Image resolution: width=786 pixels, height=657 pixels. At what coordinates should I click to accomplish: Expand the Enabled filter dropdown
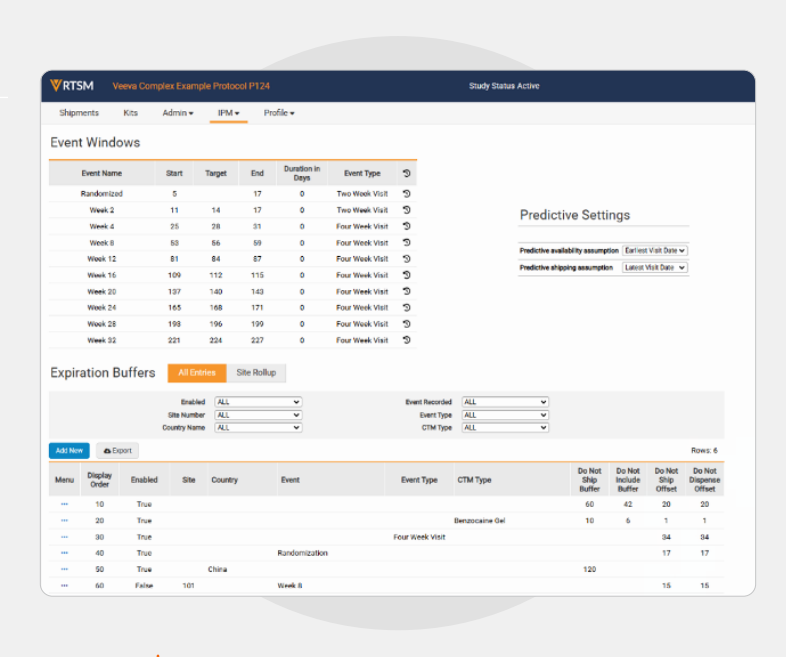tap(258, 402)
